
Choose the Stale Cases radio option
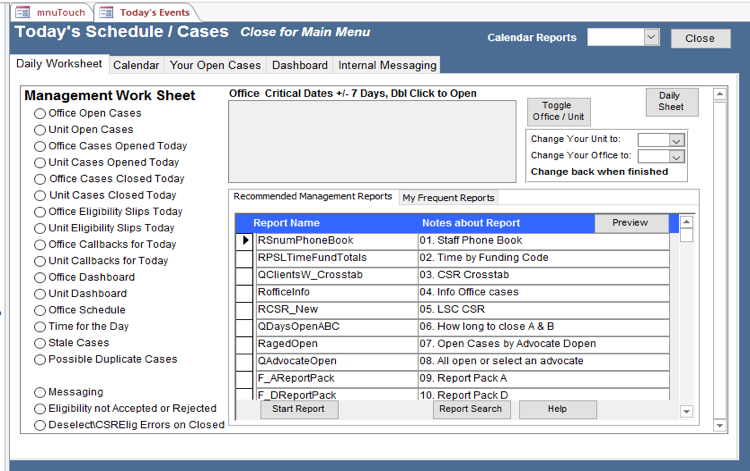coord(40,343)
